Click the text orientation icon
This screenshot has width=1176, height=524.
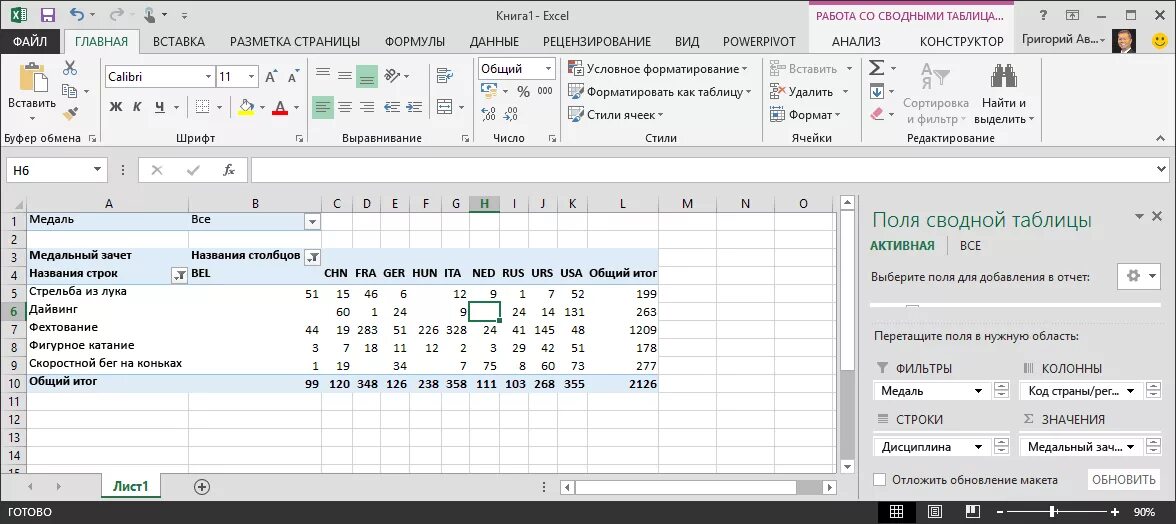[391, 74]
